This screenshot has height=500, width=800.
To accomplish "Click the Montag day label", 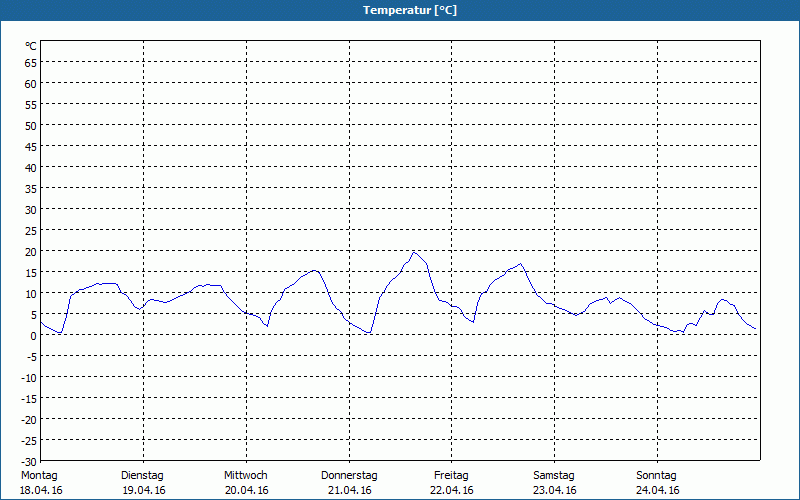I will coord(39,476).
